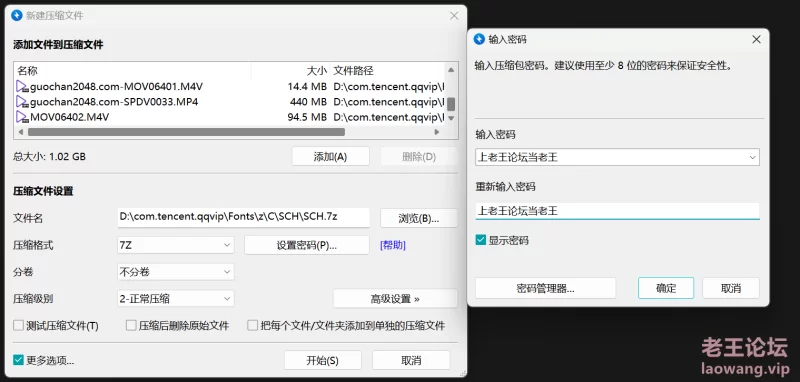
Task: Click the 14.4 MB size cell
Action: (307, 87)
